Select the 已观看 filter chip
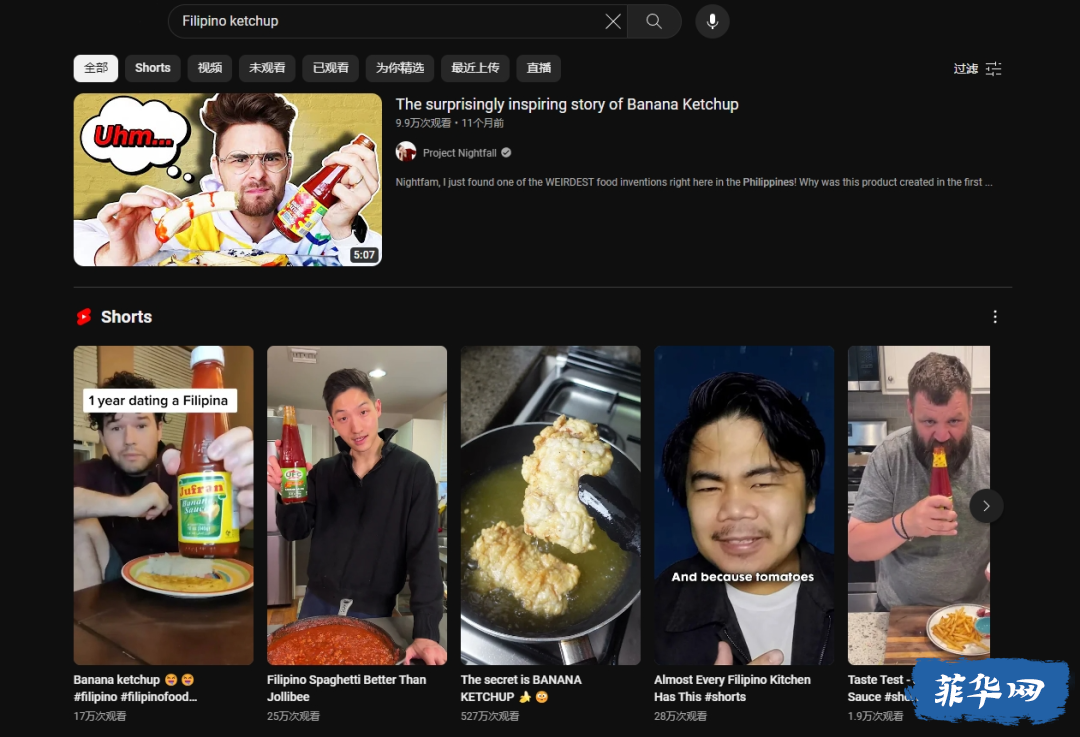This screenshot has height=737, width=1080. coord(331,68)
